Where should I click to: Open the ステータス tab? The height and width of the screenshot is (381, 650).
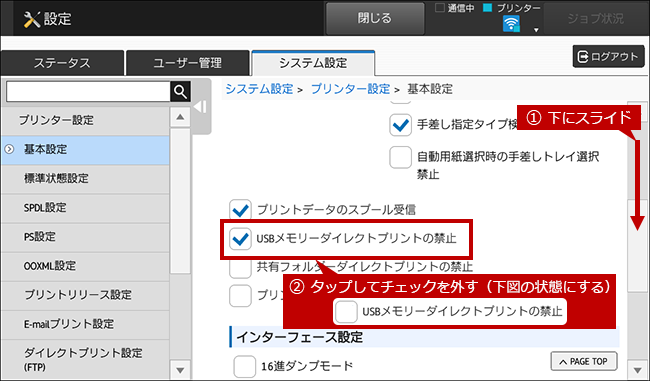(62, 63)
